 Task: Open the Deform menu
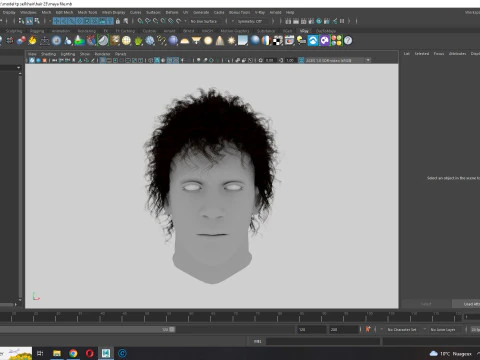coord(172,12)
